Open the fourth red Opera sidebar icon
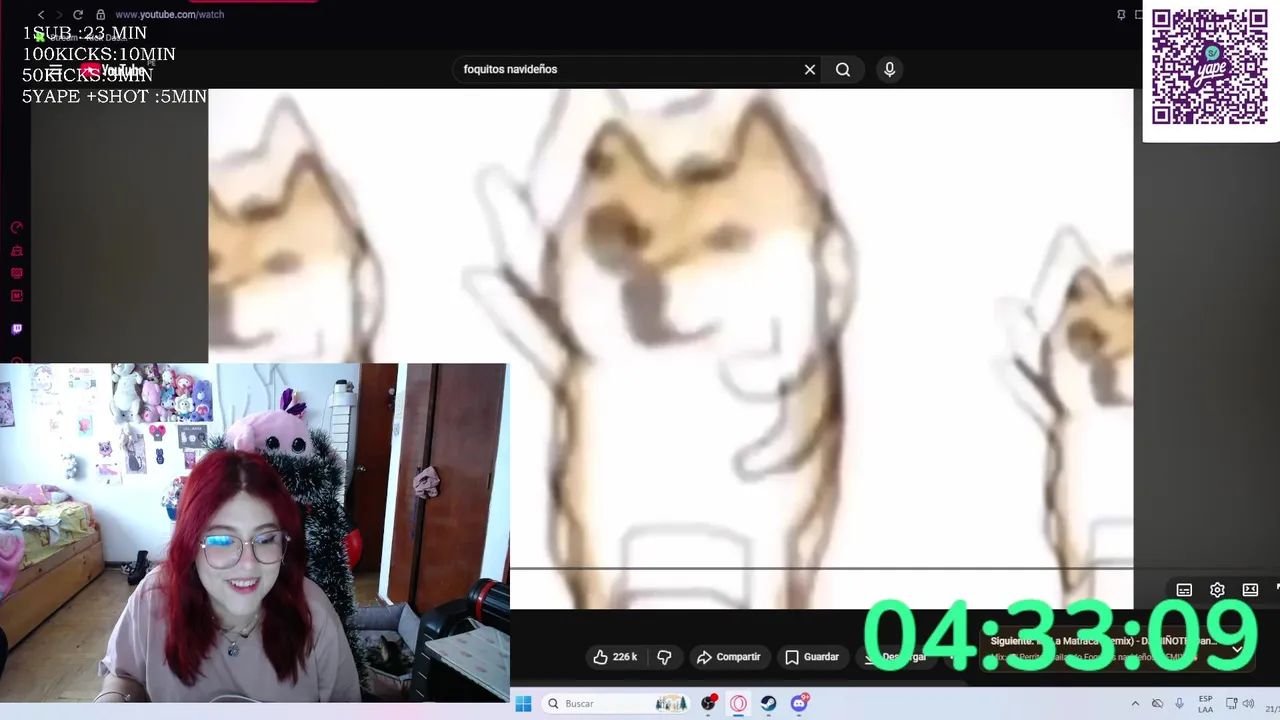The height and width of the screenshot is (720, 1280). pyautogui.click(x=16, y=296)
